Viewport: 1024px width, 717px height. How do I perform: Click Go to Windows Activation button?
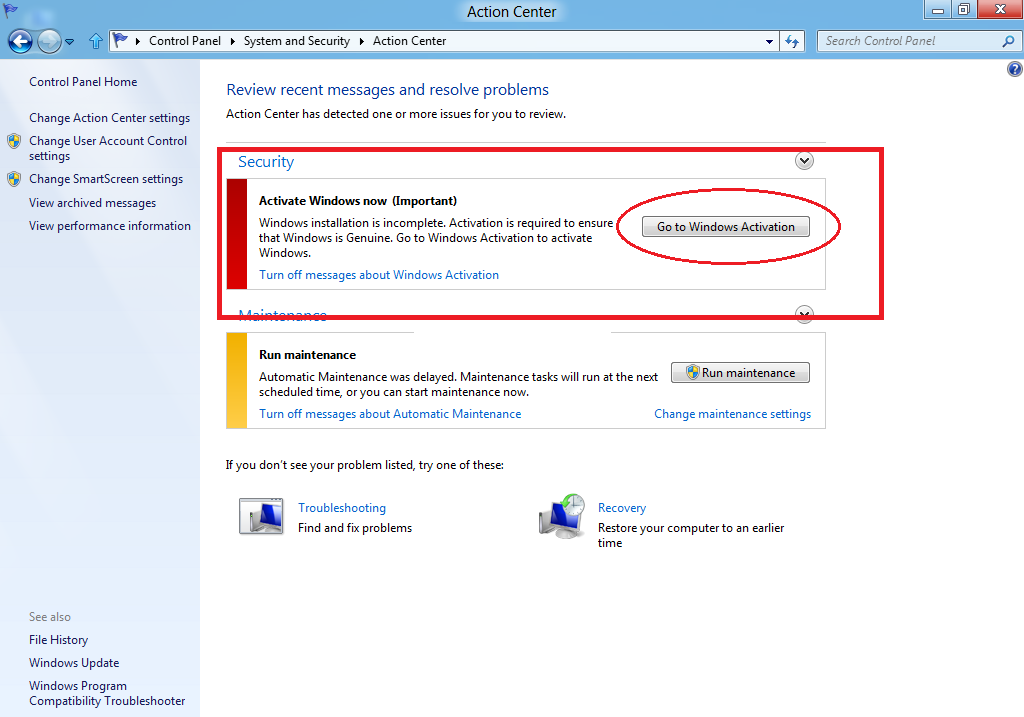click(726, 227)
